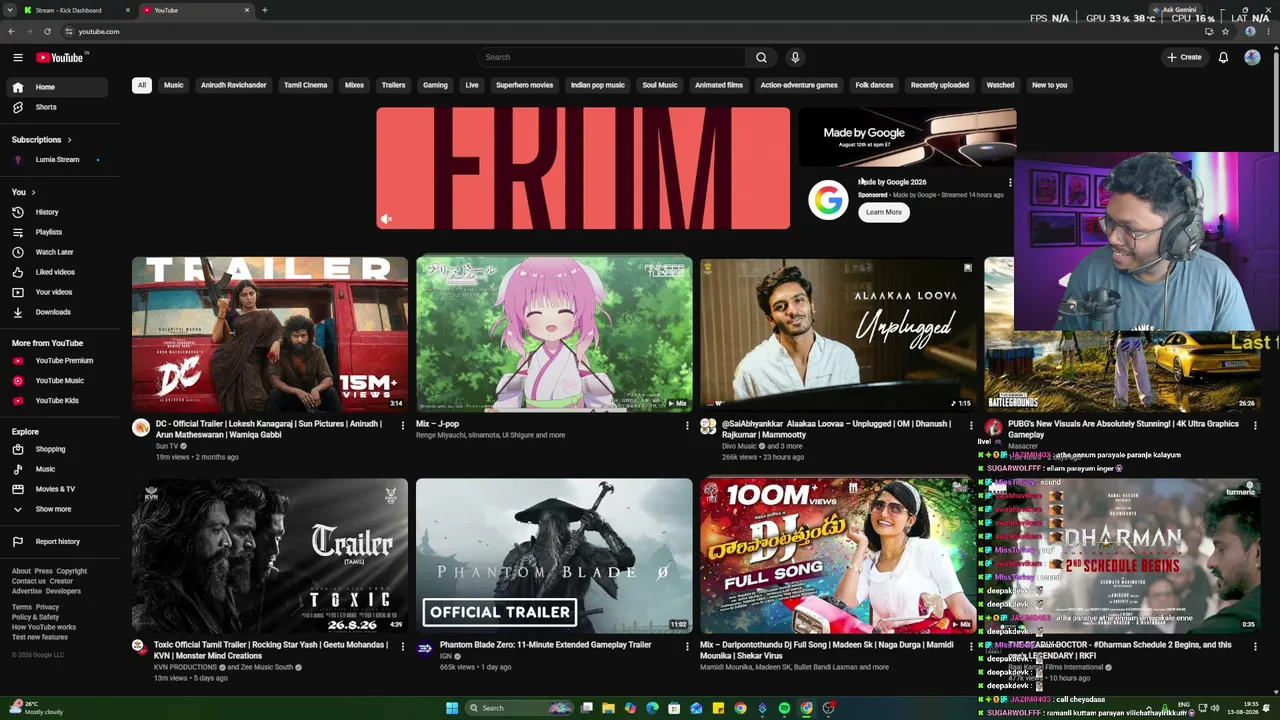Open the notifications bell
Viewport: 1280px width, 720px height.
click(x=1223, y=57)
